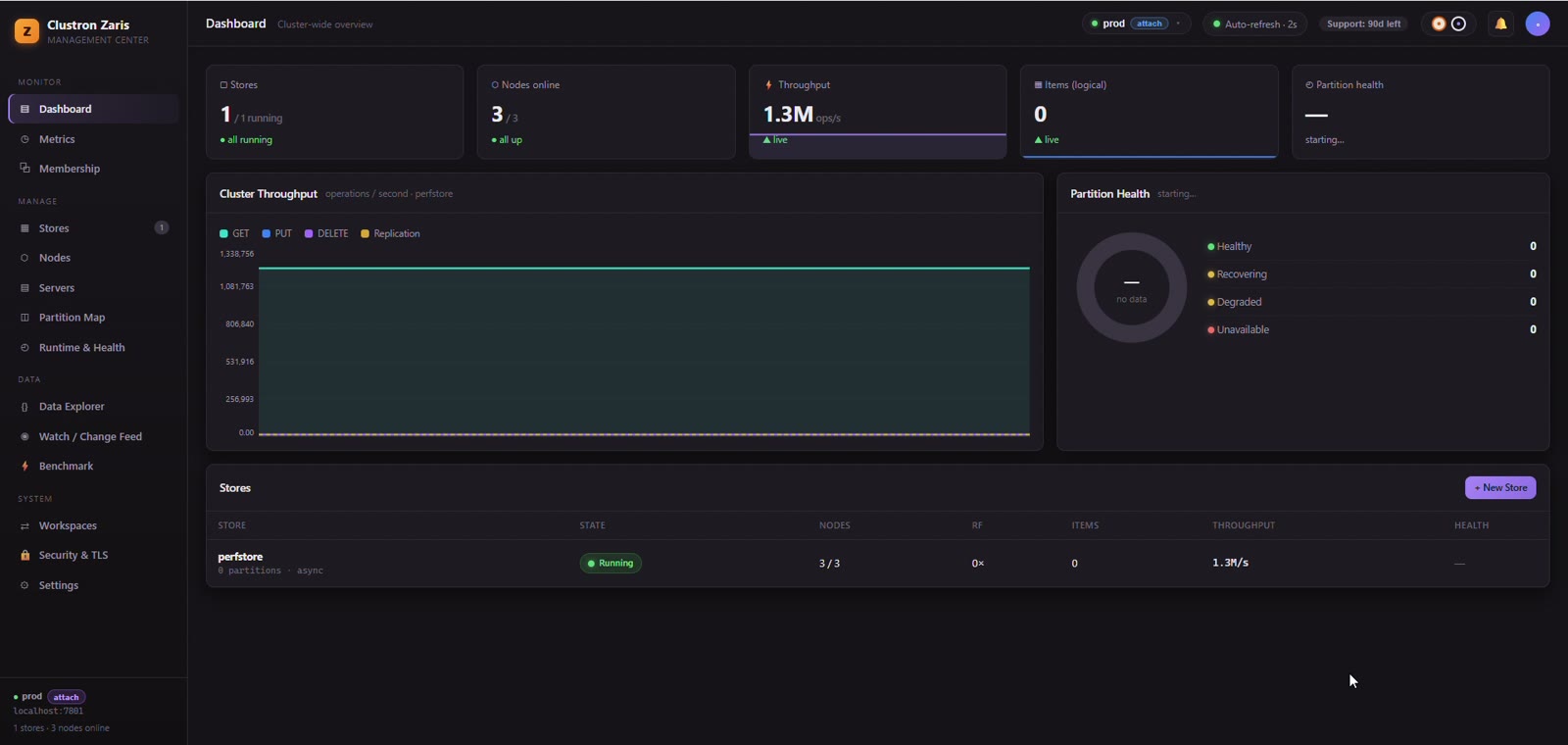Image resolution: width=1568 pixels, height=745 pixels.
Task: Toggle the Replication series in the legend
Action: [390, 233]
